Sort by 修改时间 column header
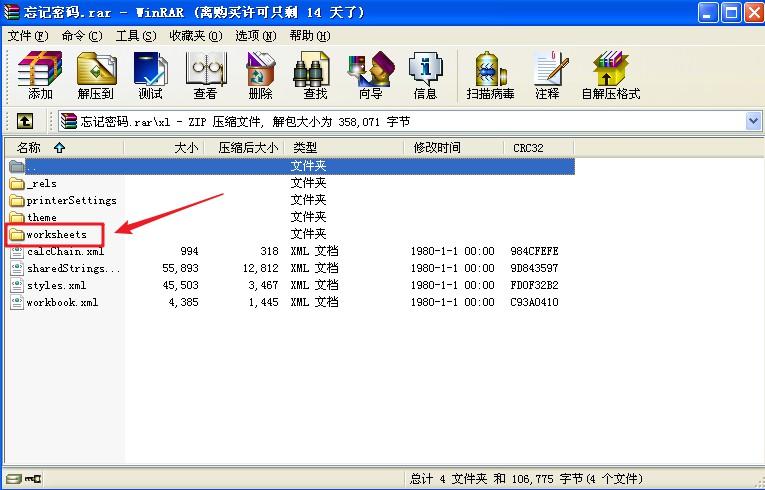This screenshot has height=490, width=765. coord(454,147)
